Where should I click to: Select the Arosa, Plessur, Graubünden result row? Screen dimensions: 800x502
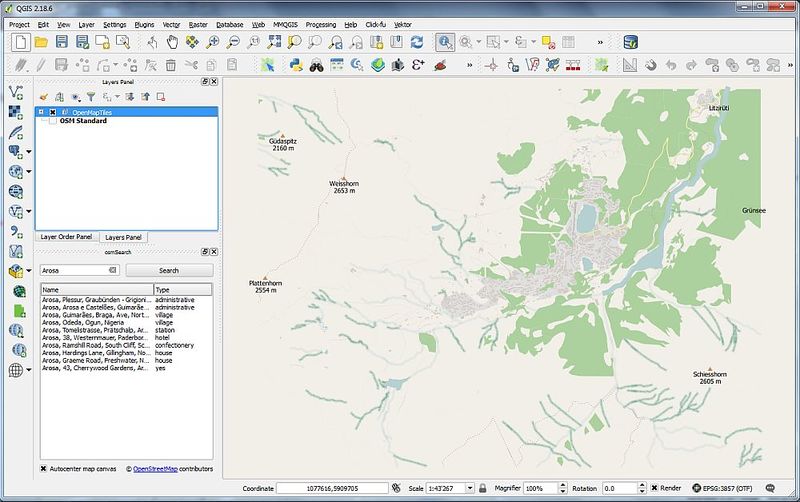(126, 299)
